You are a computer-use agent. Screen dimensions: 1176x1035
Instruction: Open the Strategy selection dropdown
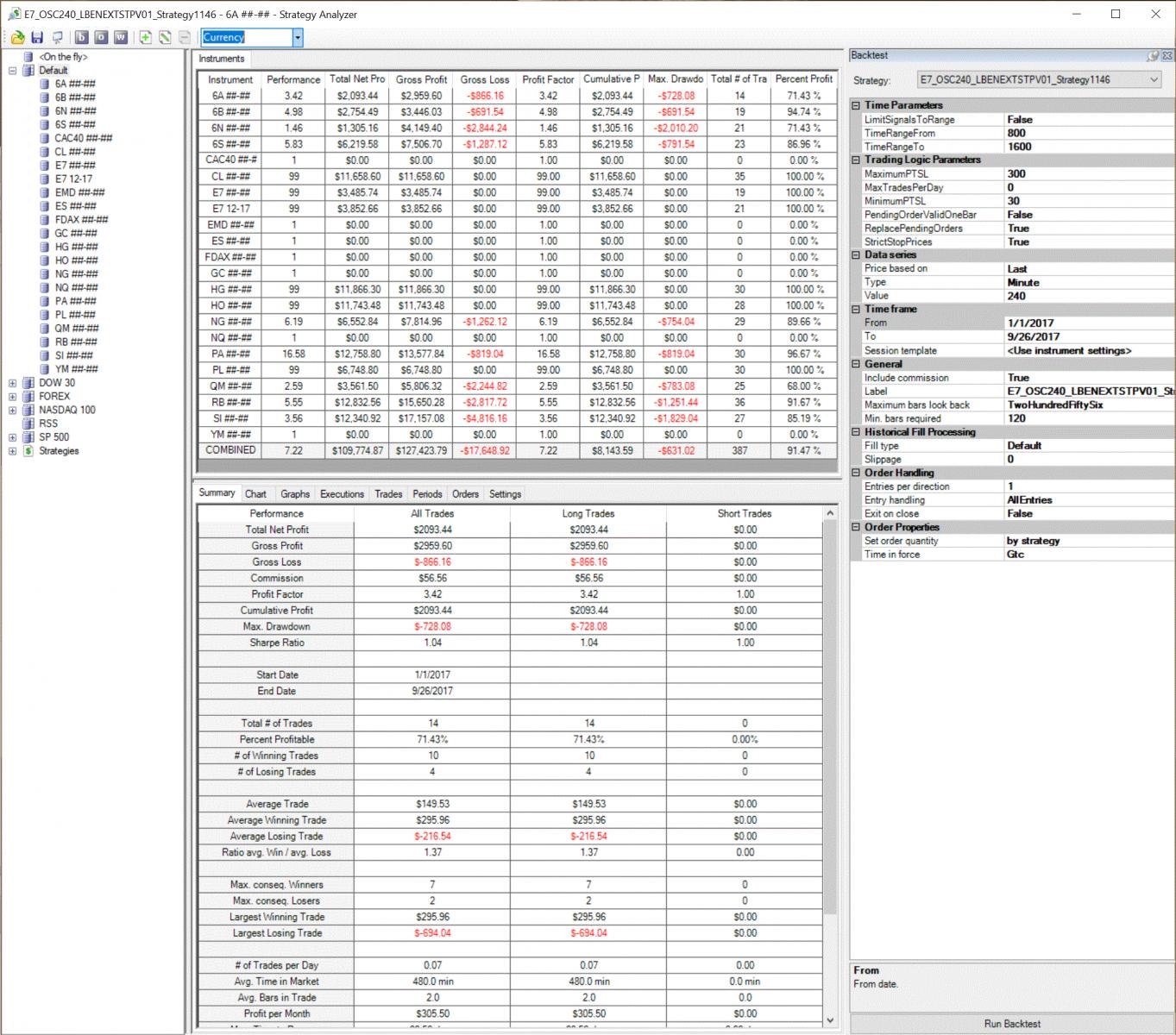click(1154, 79)
